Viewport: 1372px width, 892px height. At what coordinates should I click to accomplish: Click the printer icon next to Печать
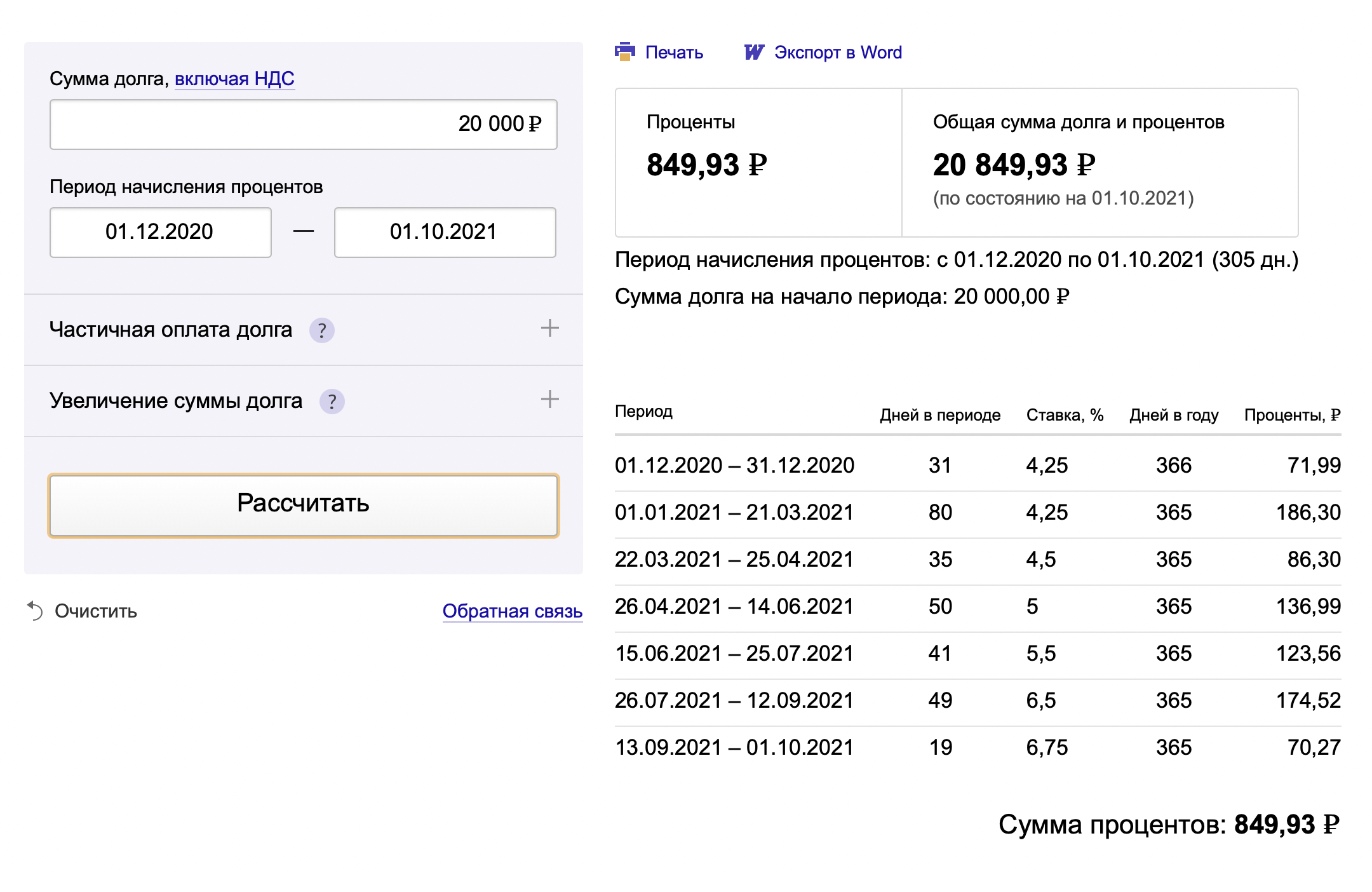point(625,51)
